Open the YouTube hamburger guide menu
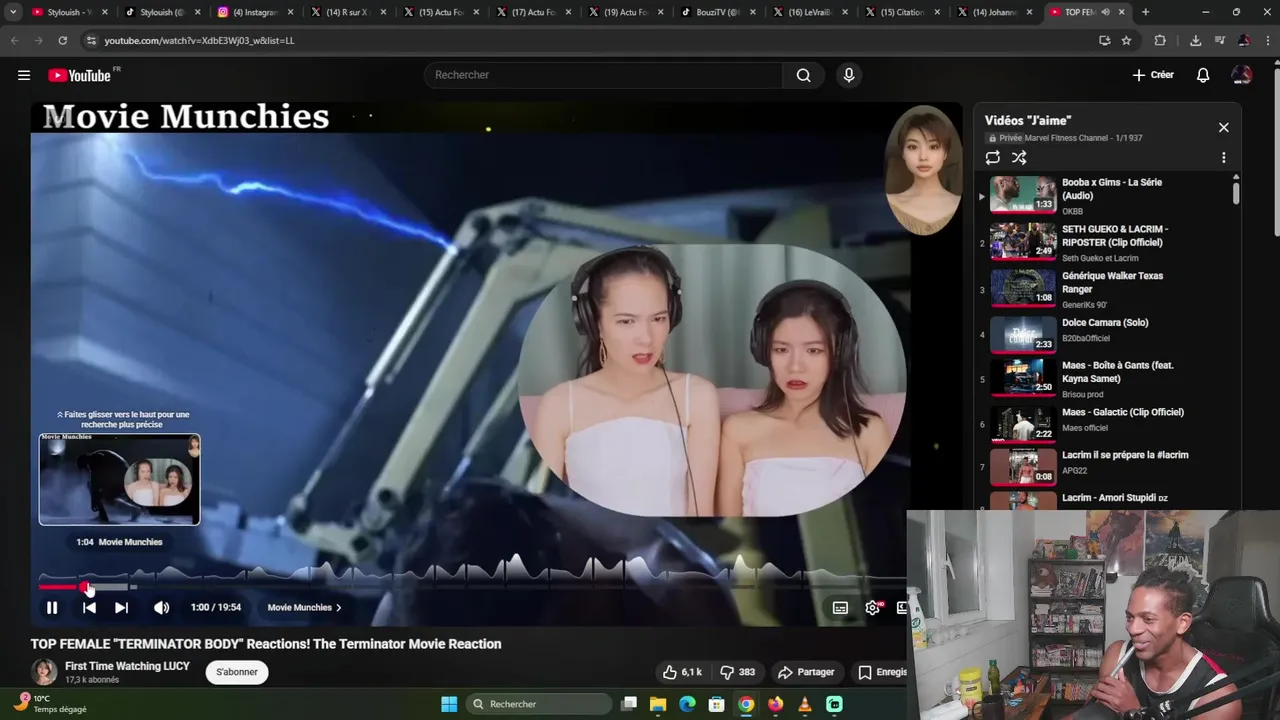The image size is (1280, 720). [24, 75]
